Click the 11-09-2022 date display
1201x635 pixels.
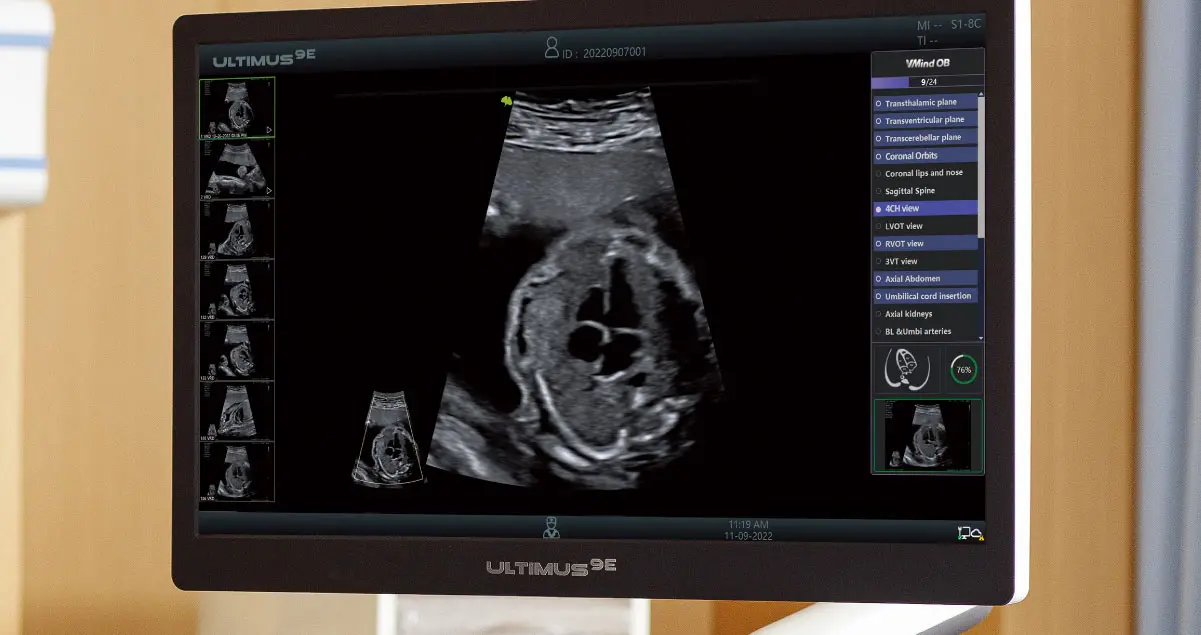pos(748,535)
